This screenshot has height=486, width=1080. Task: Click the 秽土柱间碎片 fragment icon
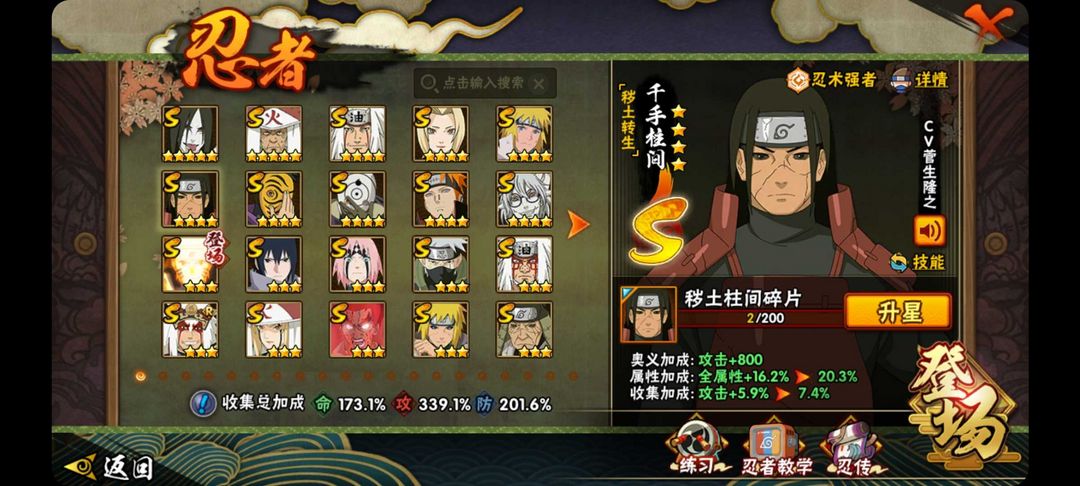(x=648, y=315)
